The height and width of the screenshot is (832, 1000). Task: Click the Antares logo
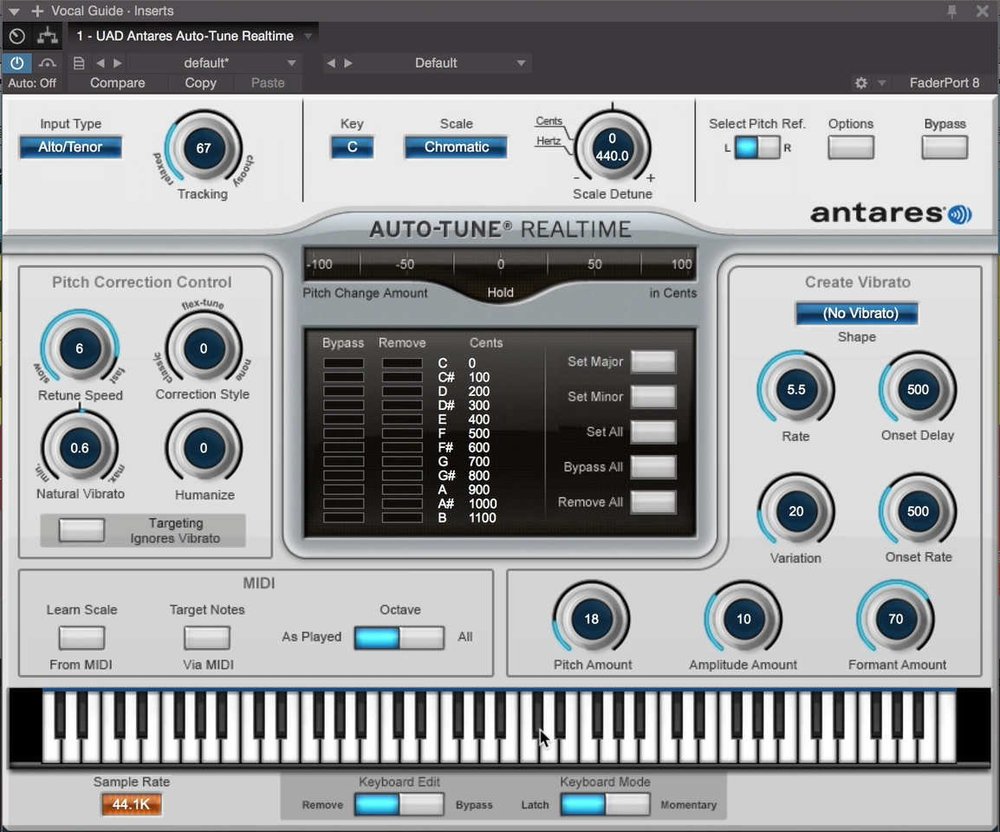coord(888,212)
